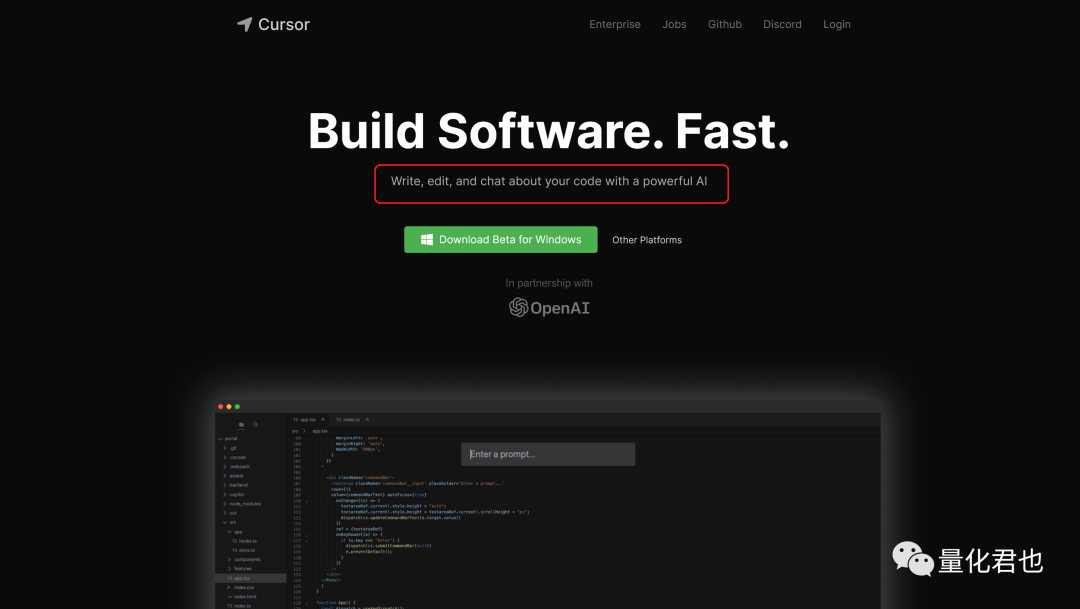Viewport: 1080px width, 609px height.
Task: Switch to the index.ts editor tab
Action: 349,420
